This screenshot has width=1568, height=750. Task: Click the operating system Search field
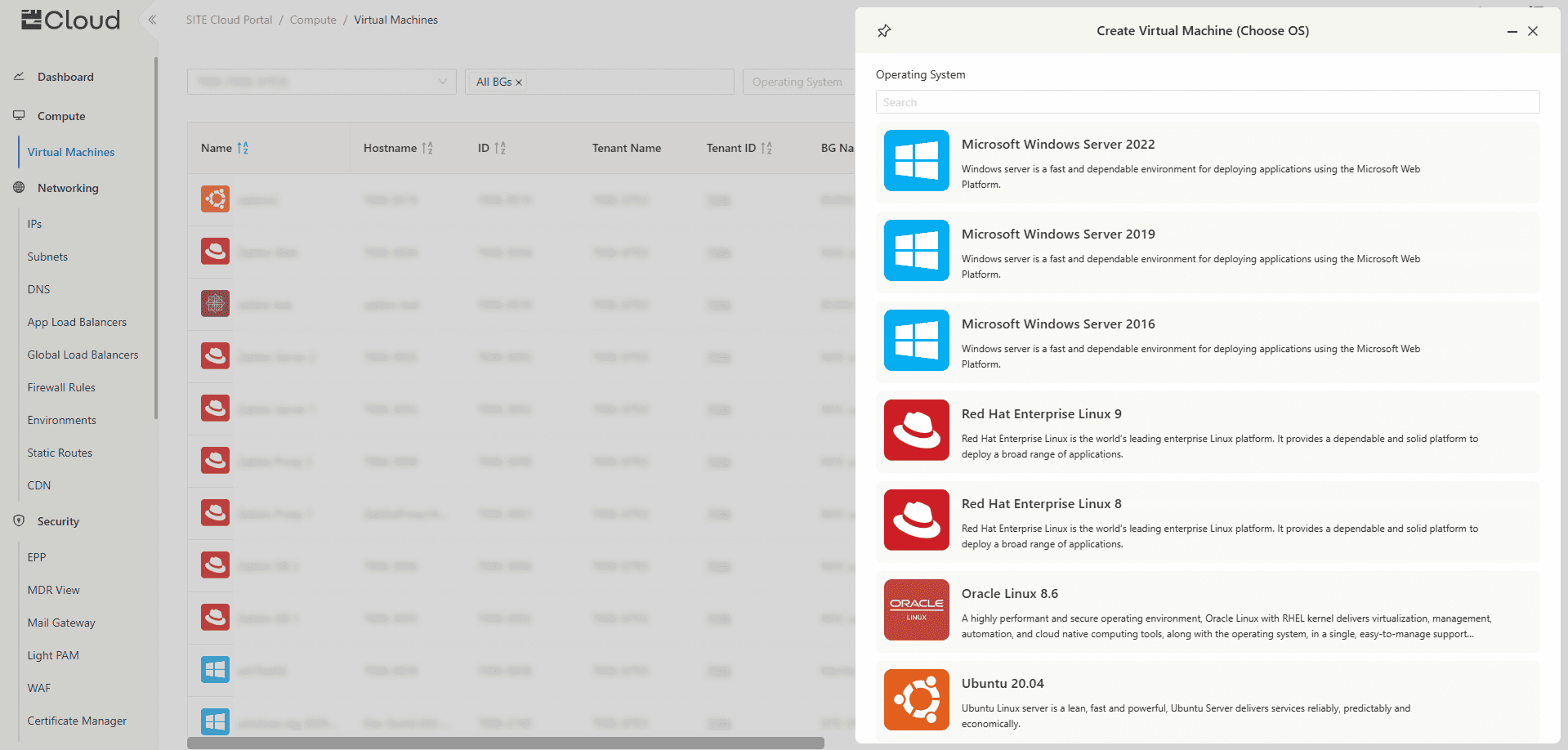1207,102
